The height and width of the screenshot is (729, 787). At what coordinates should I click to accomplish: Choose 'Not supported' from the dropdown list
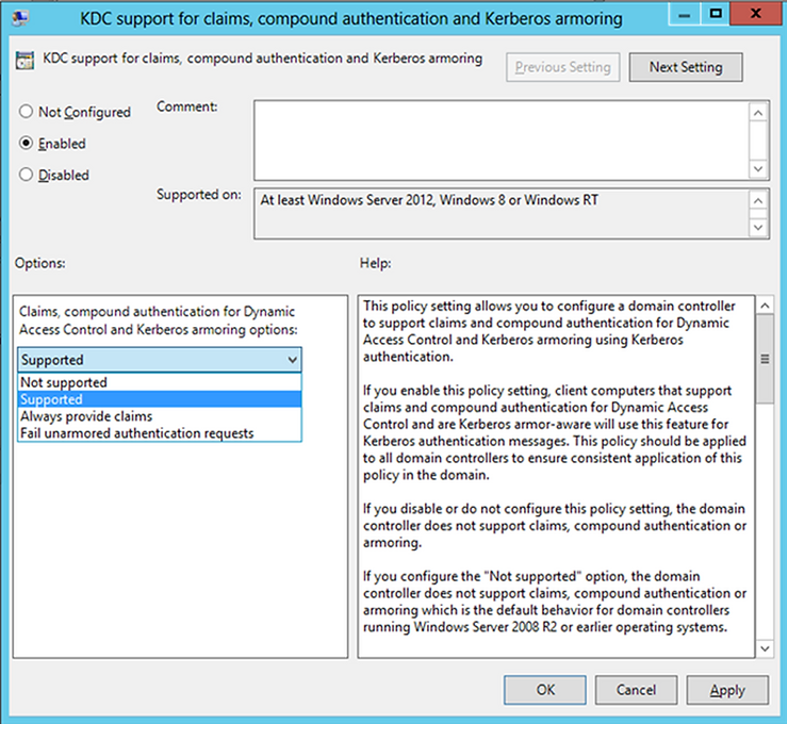coord(64,383)
